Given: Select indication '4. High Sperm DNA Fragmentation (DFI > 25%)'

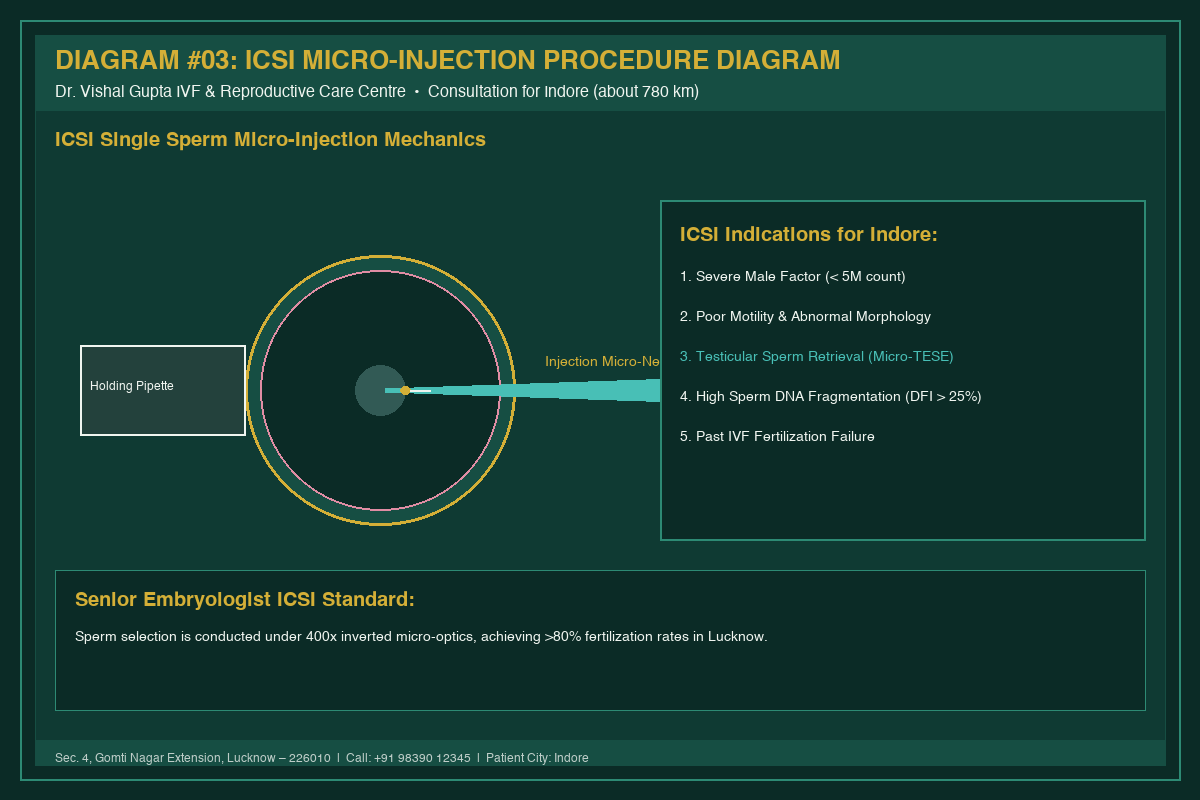Looking at the screenshot, I should tap(830, 396).
